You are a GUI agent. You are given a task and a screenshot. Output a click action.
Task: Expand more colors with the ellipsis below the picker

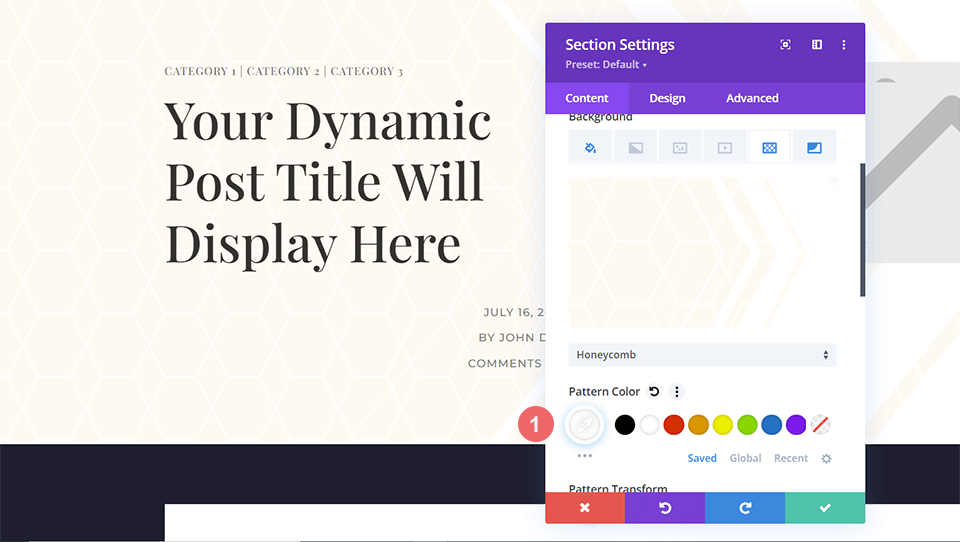coord(584,455)
